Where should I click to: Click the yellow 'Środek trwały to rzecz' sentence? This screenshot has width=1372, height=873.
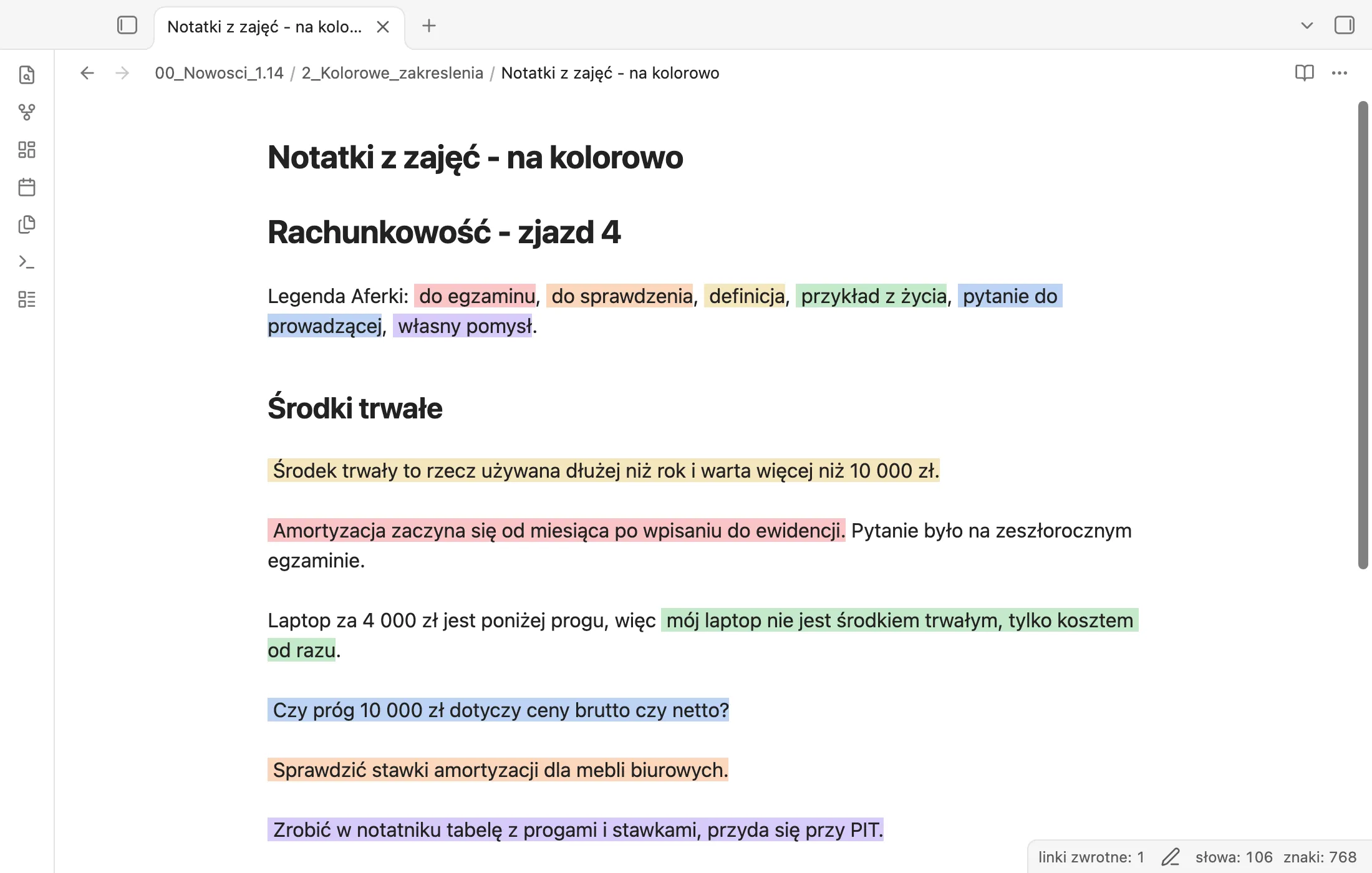point(604,470)
